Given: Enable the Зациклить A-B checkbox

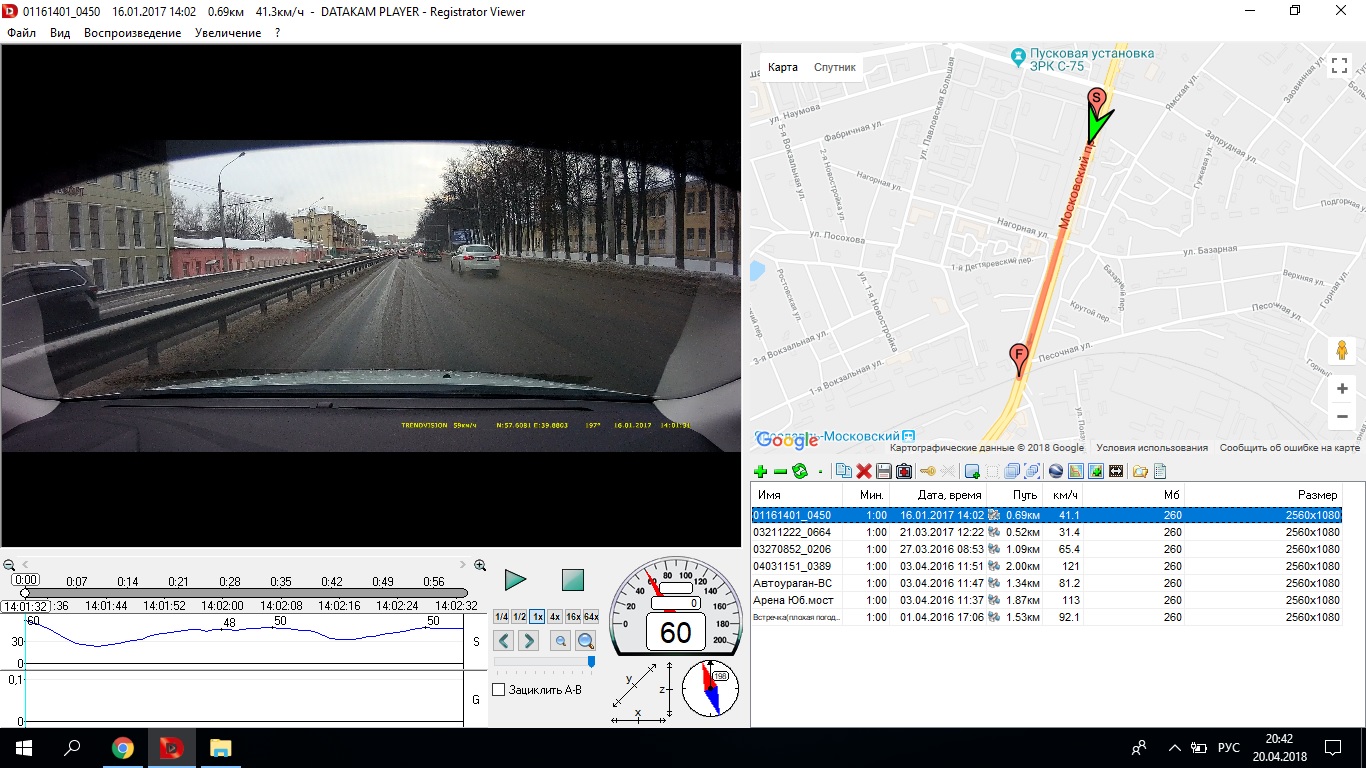Looking at the screenshot, I should click(x=499, y=690).
